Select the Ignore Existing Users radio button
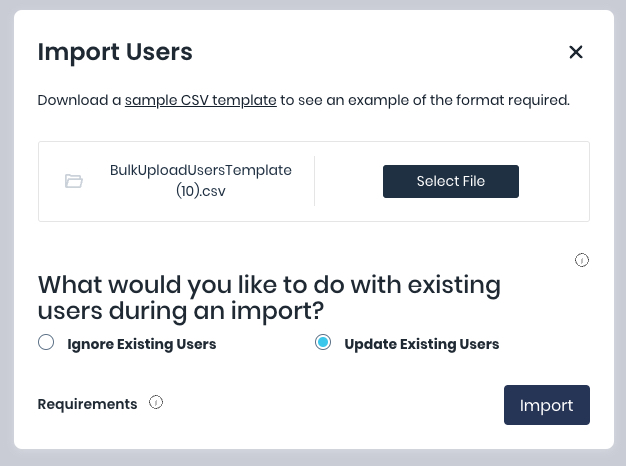This screenshot has height=466, width=626. point(46,343)
